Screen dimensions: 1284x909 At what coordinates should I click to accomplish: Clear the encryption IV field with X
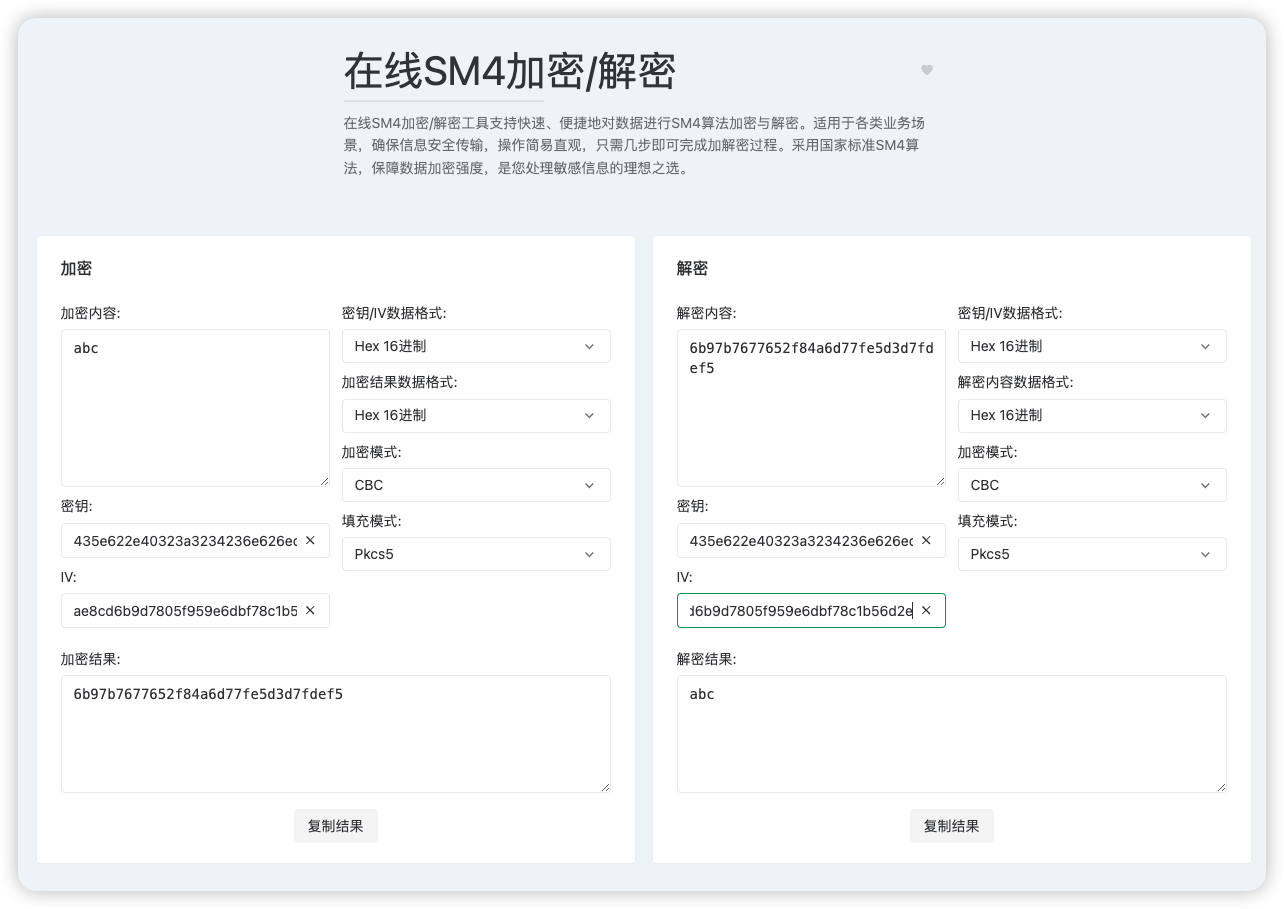(x=310, y=610)
